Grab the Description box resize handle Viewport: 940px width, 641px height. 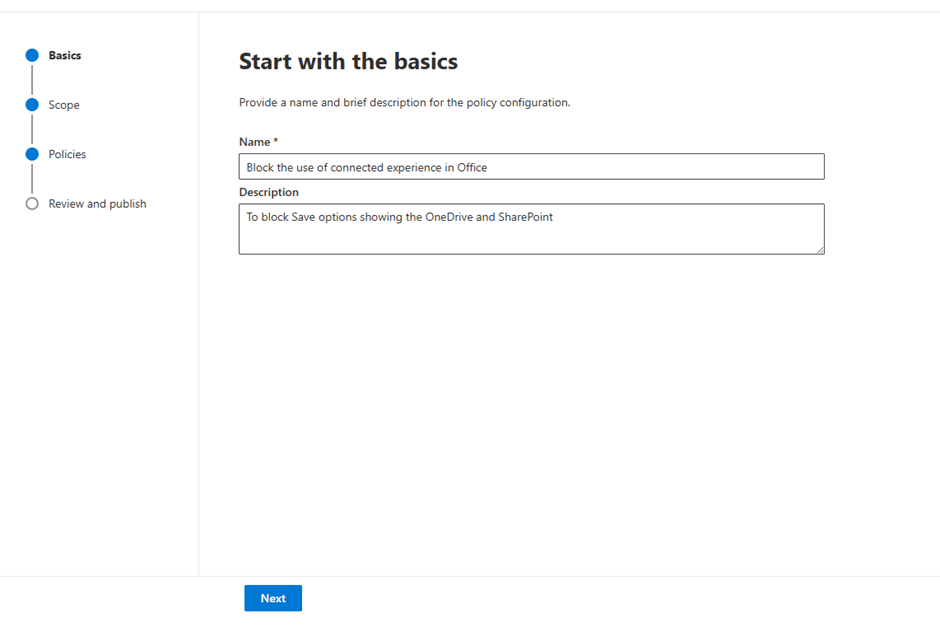click(820, 250)
